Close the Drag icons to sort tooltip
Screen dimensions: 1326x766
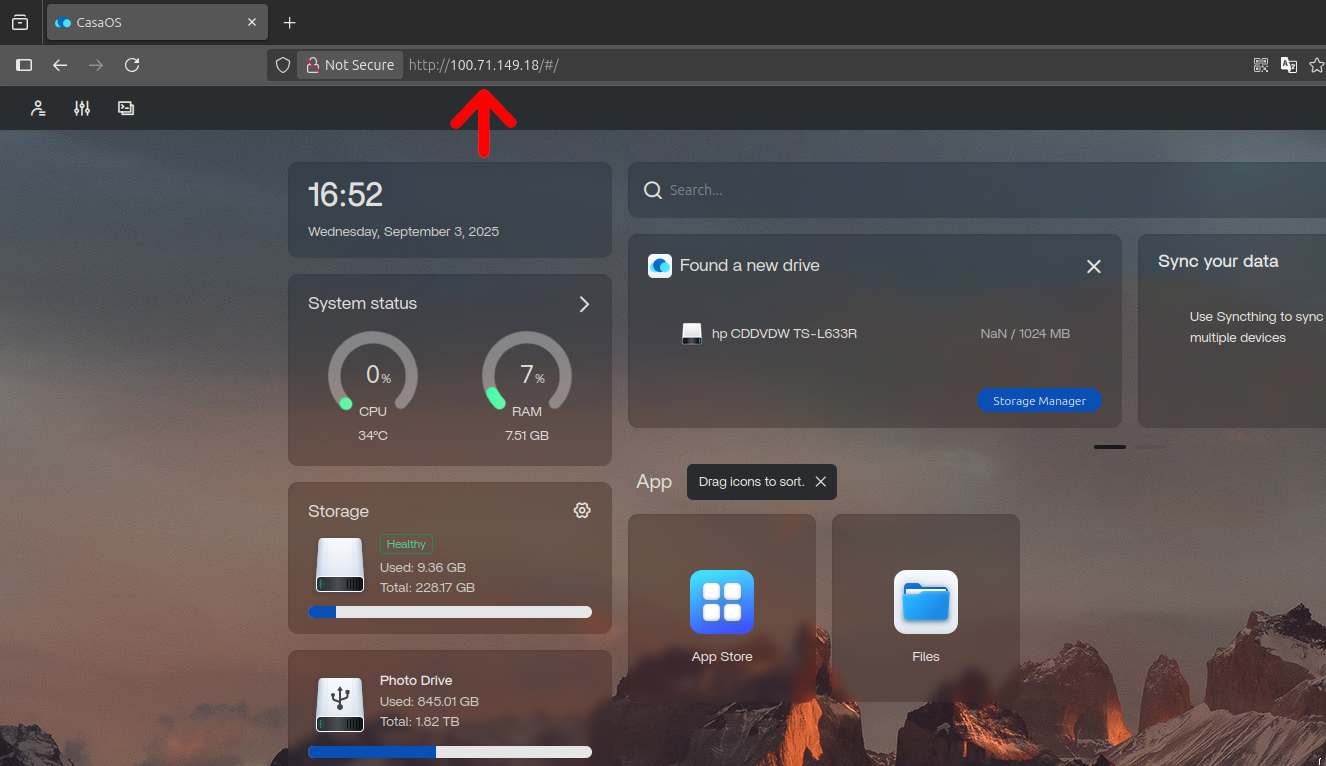pyautogui.click(x=820, y=482)
